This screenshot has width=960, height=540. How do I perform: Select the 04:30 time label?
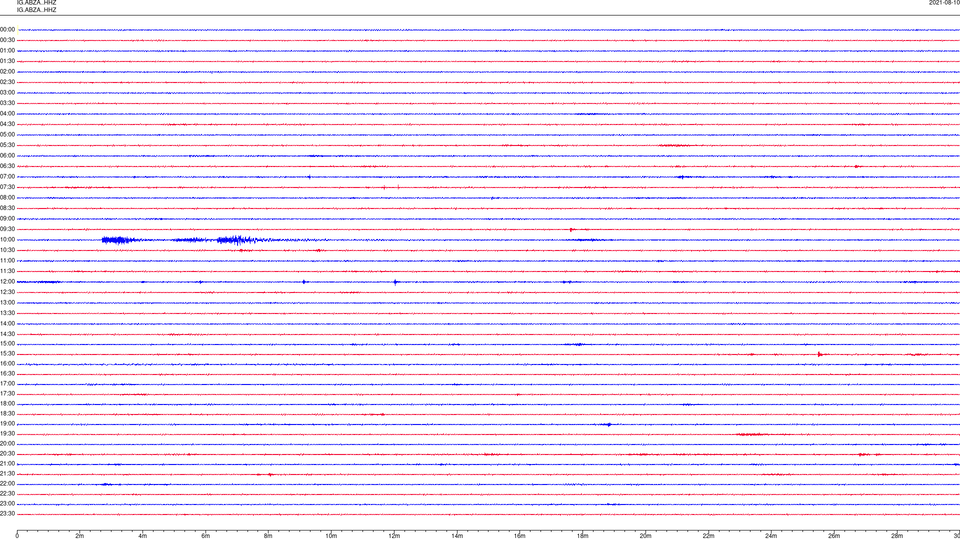pos(7,124)
